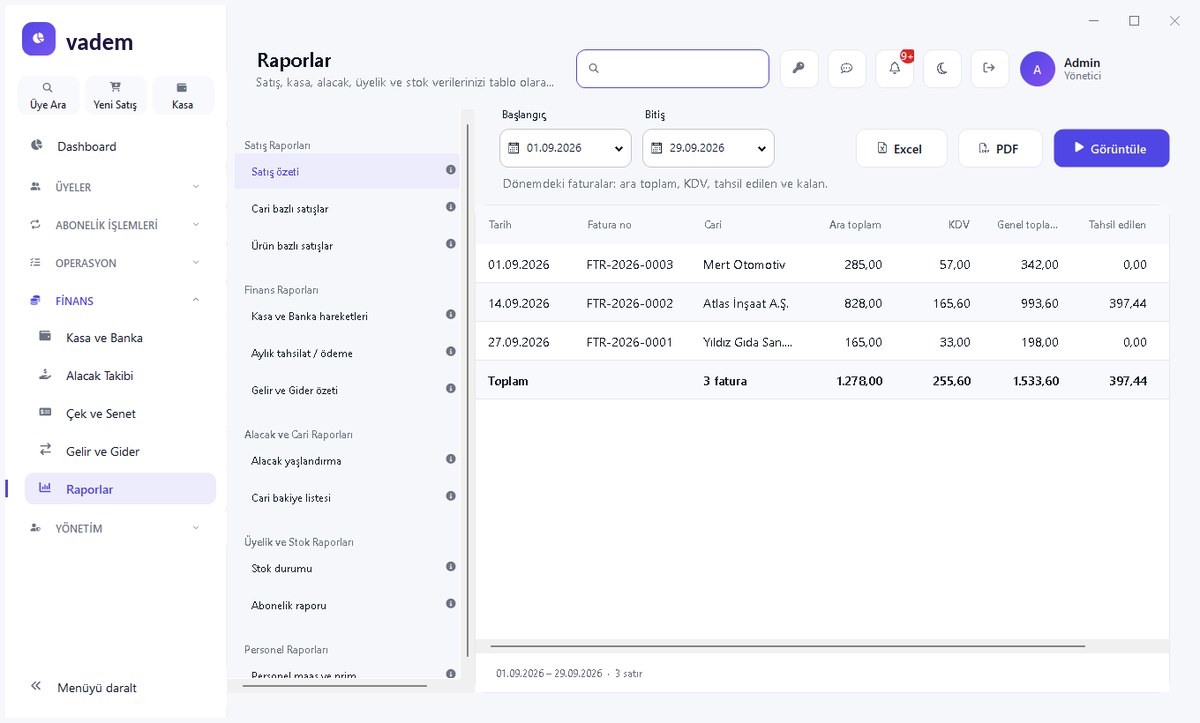Open Kasa ve Banka page
This screenshot has width=1200, height=723.
(x=120, y=338)
